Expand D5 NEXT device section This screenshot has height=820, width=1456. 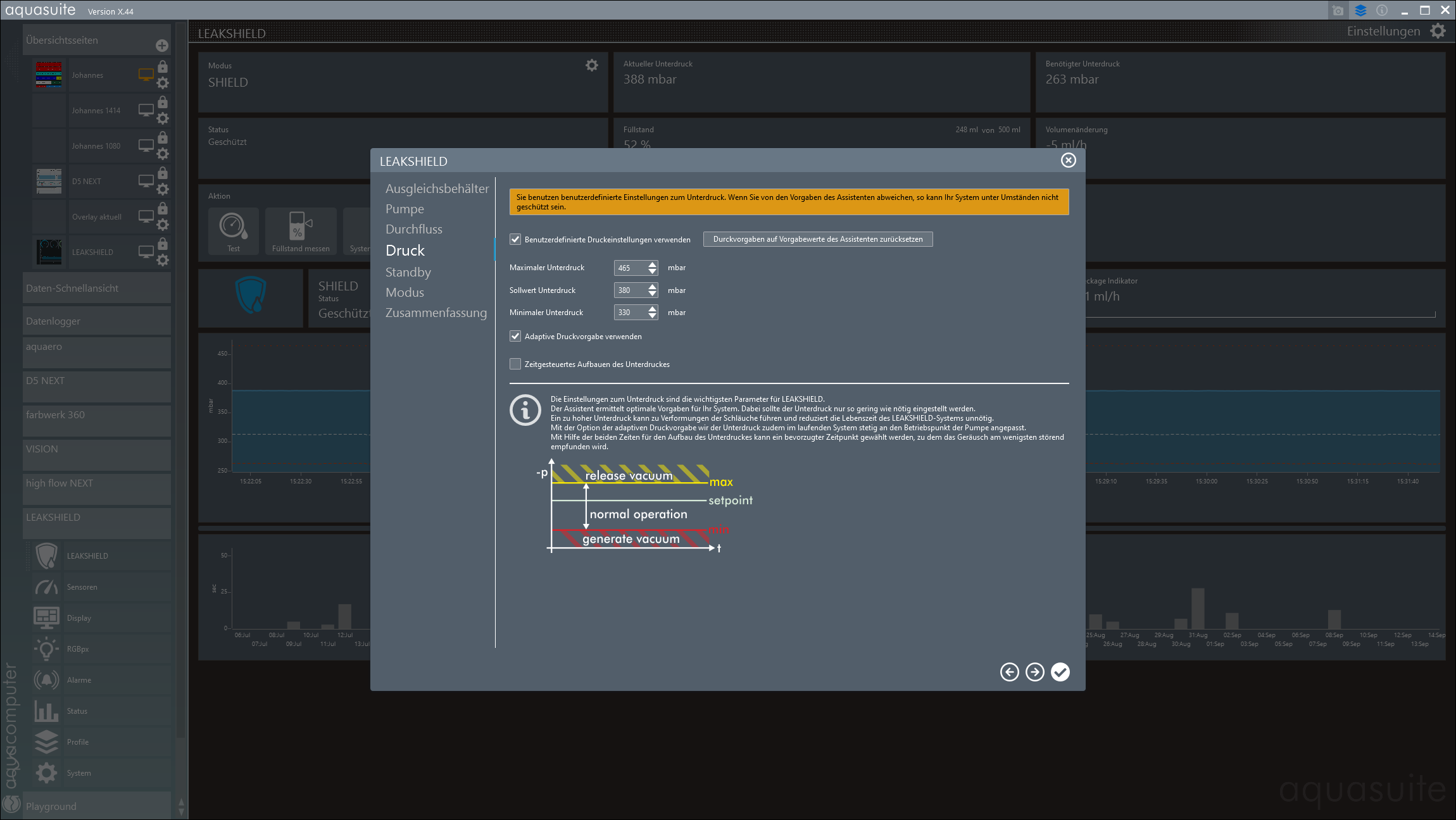pos(97,387)
